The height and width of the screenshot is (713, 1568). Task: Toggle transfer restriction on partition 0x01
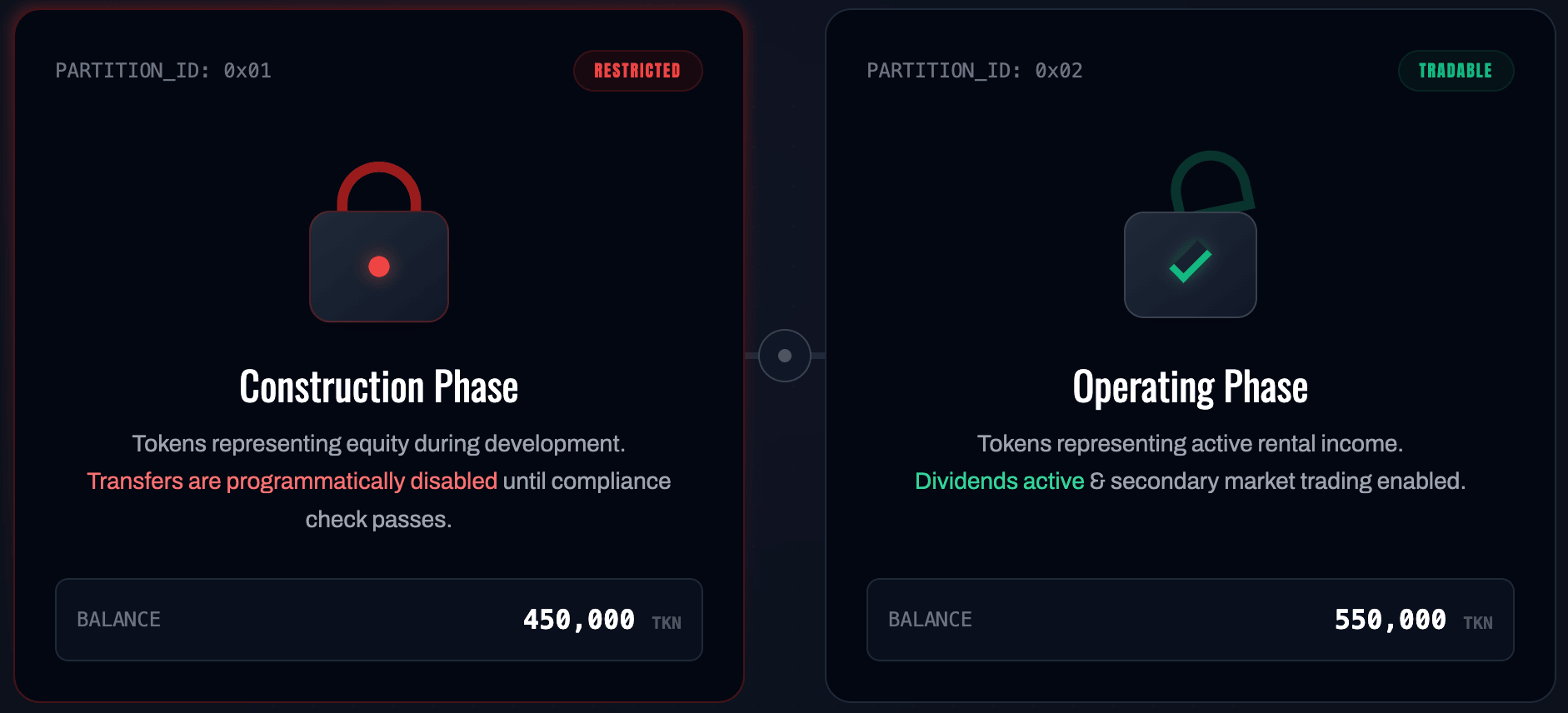tap(637, 71)
